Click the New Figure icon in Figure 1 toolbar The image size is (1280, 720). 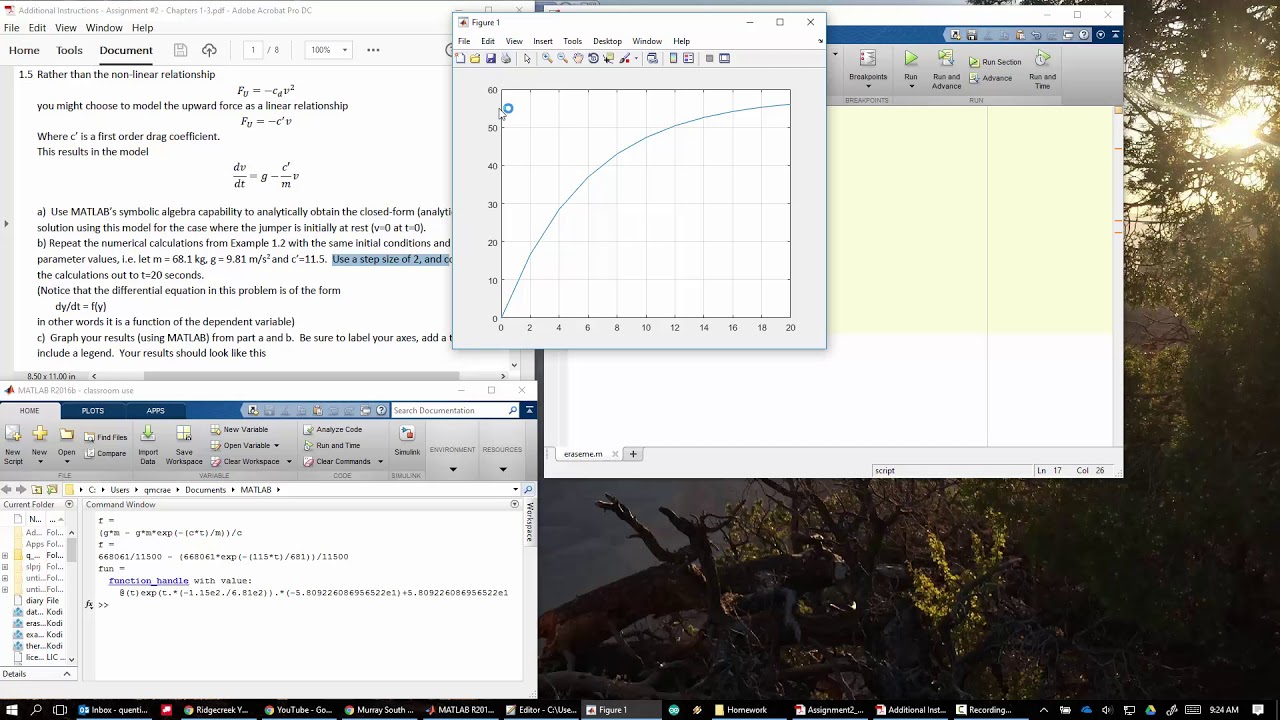(x=460, y=58)
